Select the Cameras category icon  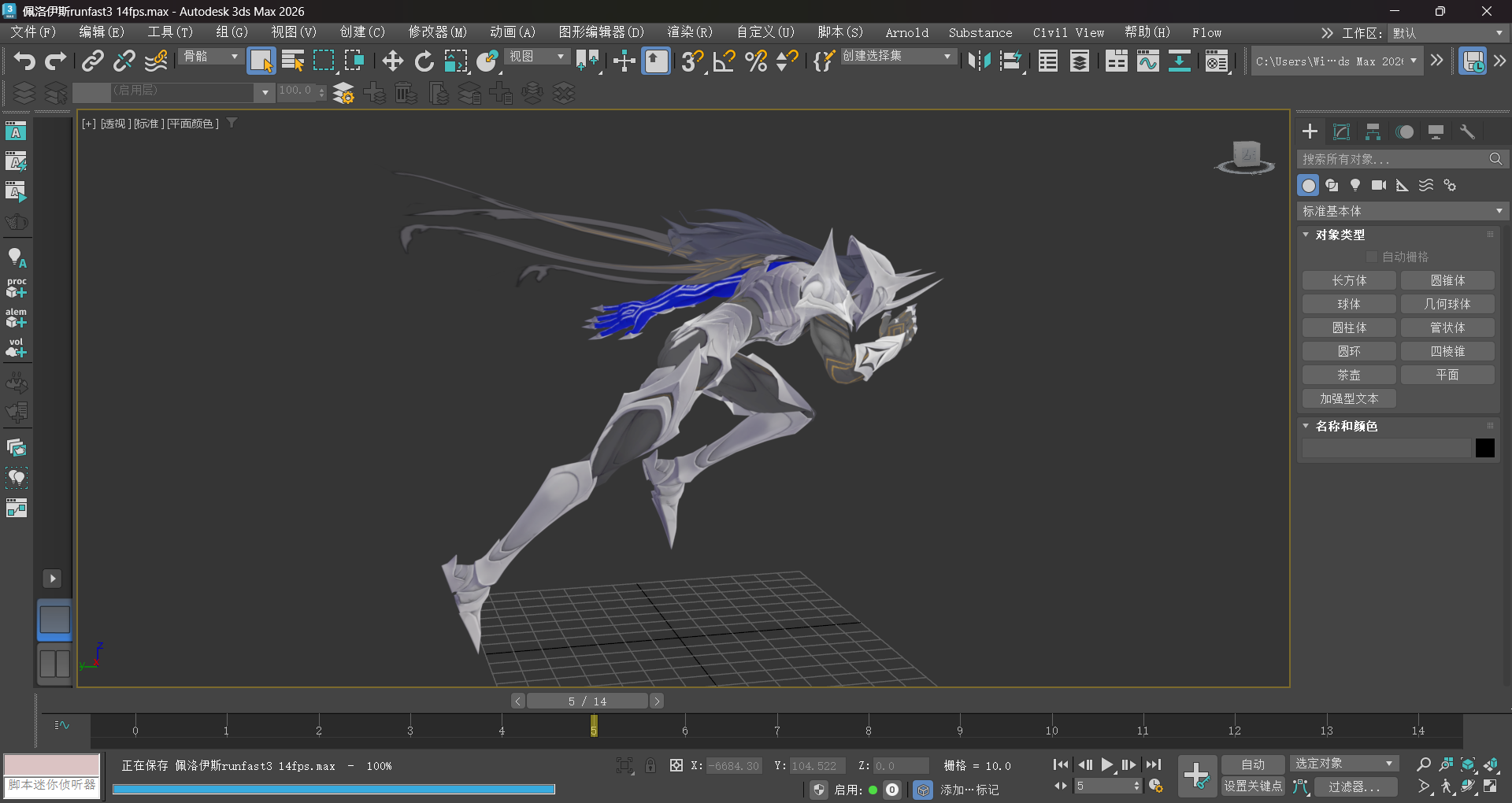pyautogui.click(x=1379, y=185)
